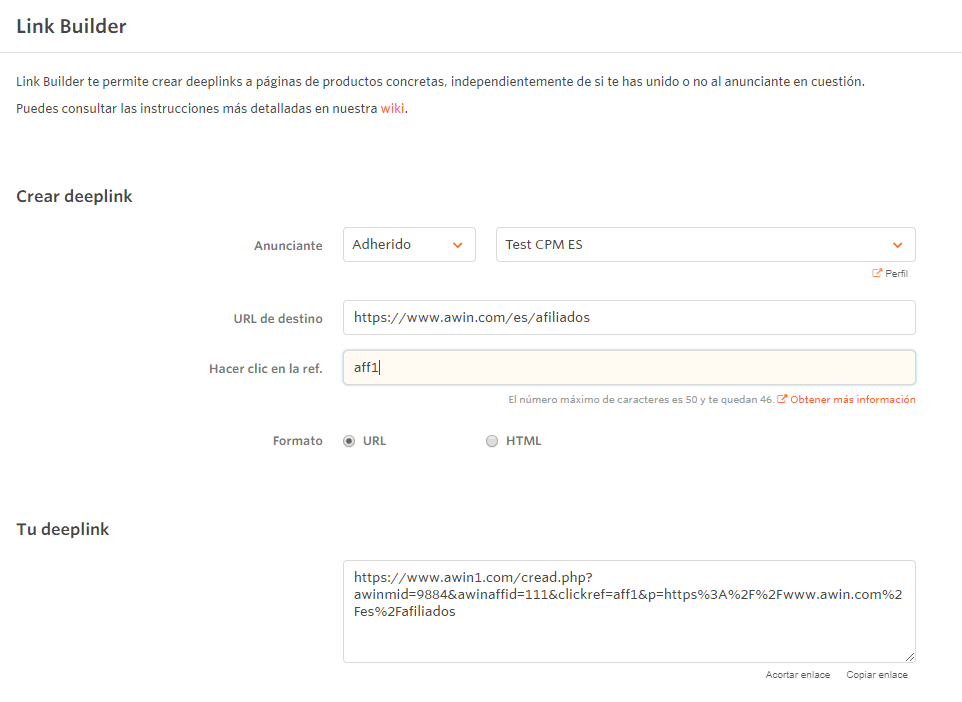Click the HTML label next to the radio
The width and height of the screenshot is (962, 702).
coord(523,441)
